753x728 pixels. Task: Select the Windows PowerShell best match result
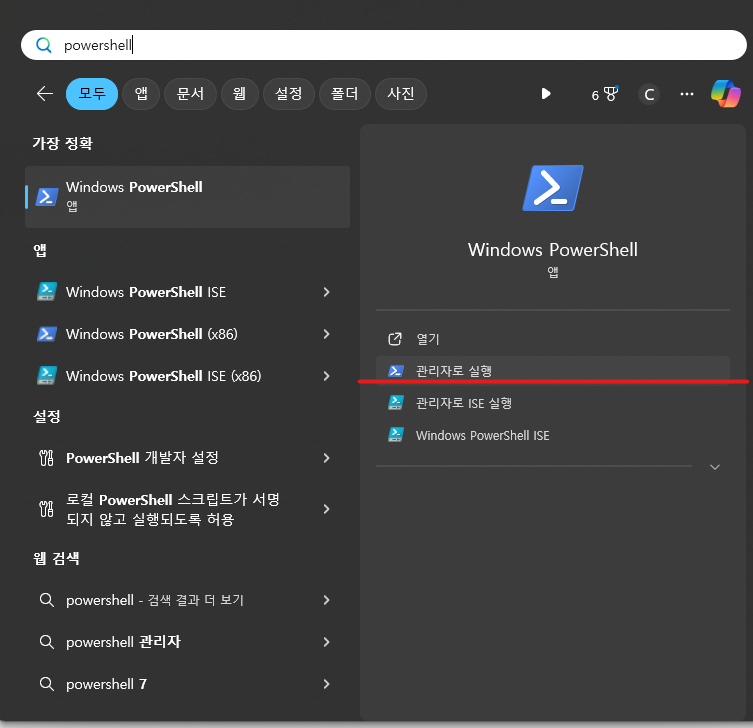click(187, 197)
